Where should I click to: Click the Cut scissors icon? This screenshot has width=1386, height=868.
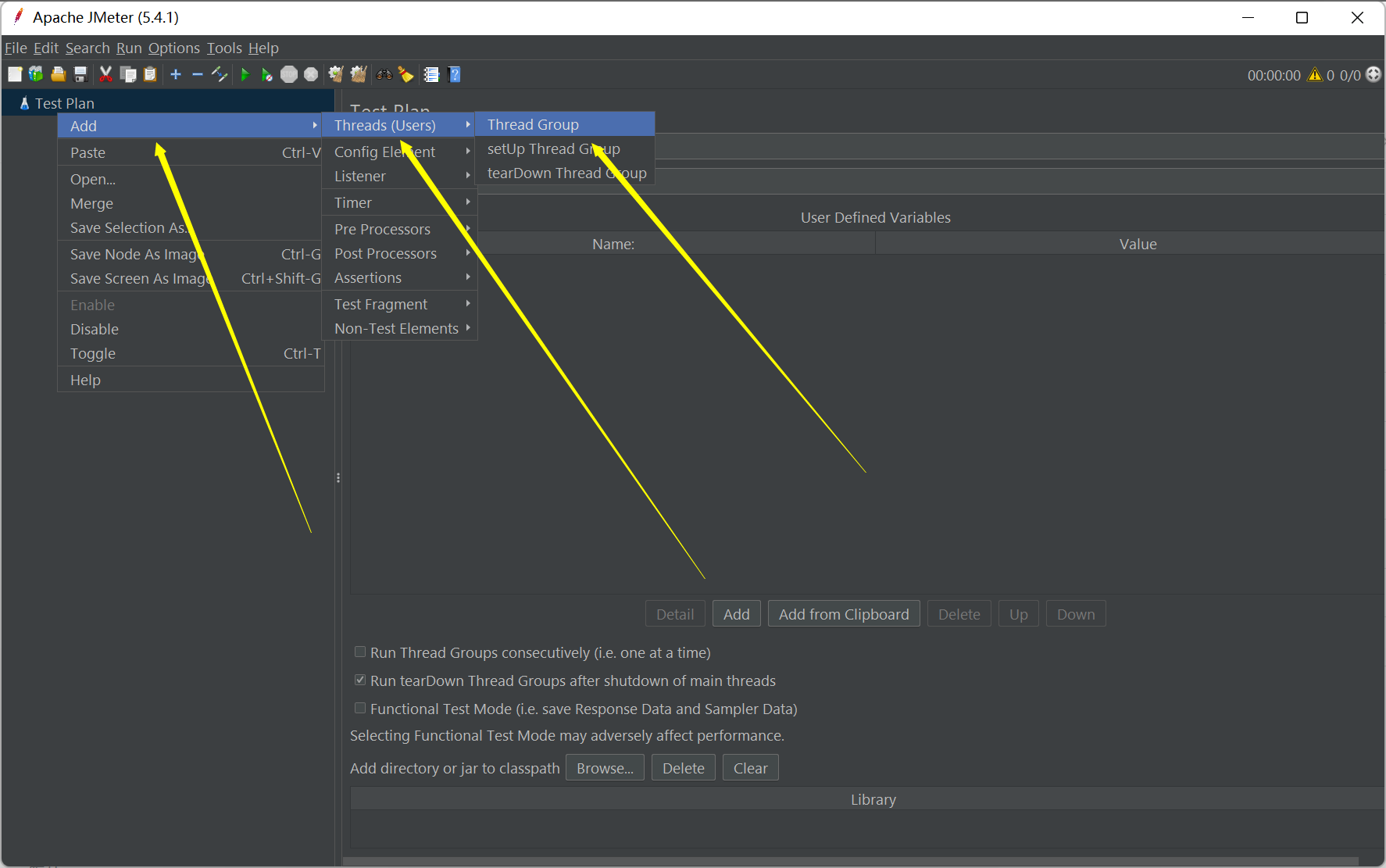(x=105, y=74)
